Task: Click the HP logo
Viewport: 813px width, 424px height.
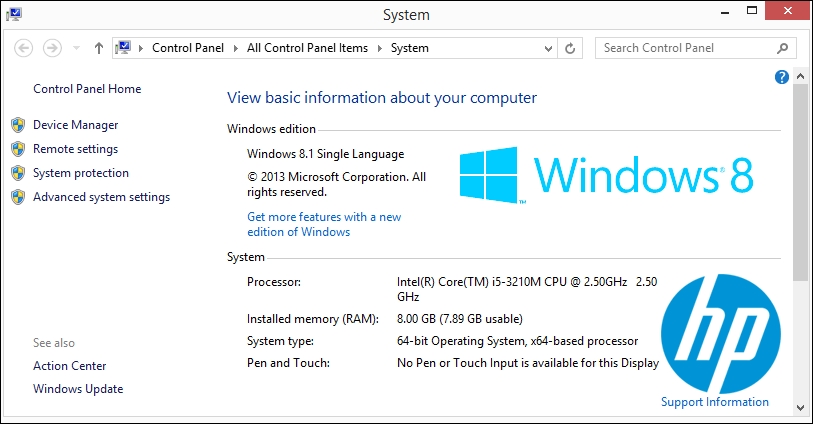Action: (721, 334)
